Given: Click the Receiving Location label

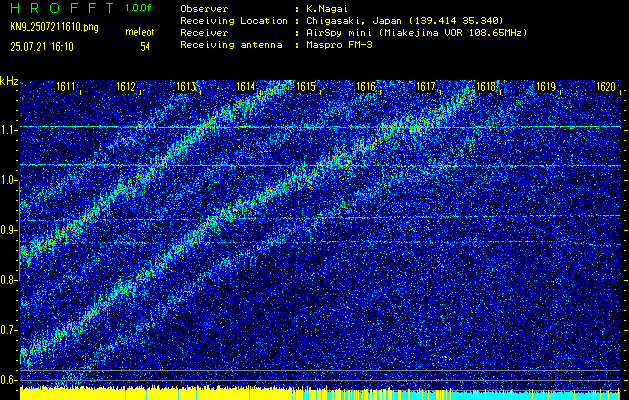Looking at the screenshot, I should [x=234, y=20].
